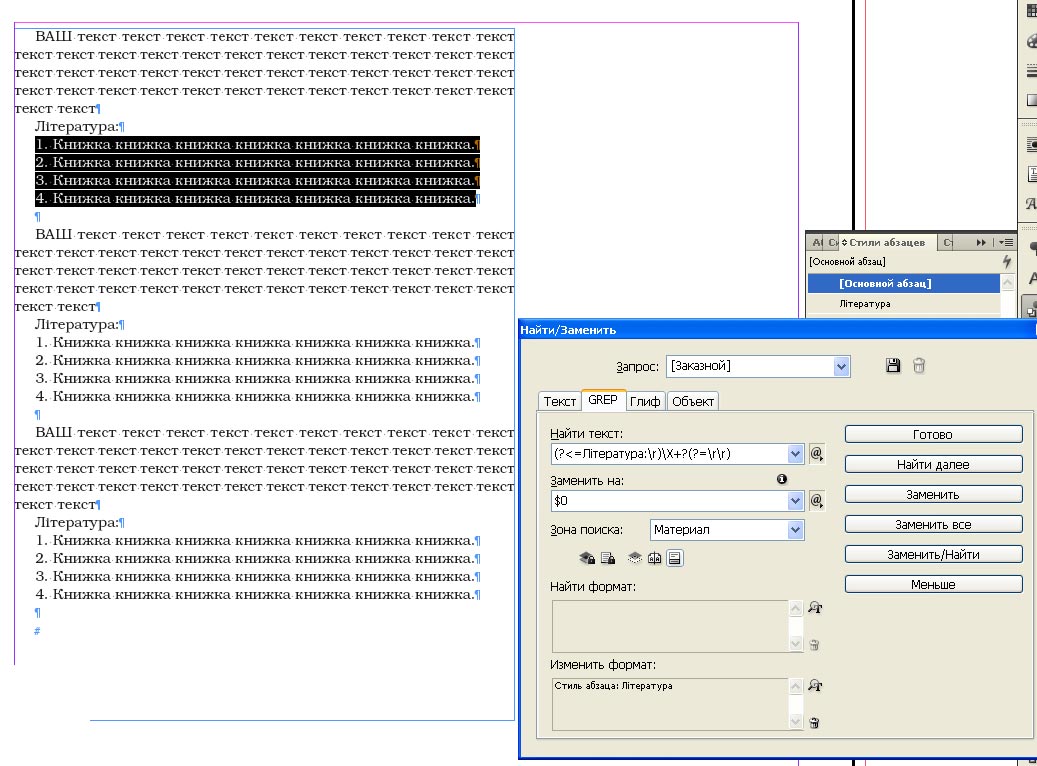The height and width of the screenshot is (766, 1037).
Task: Click the delete query trash icon
Action: point(918,366)
